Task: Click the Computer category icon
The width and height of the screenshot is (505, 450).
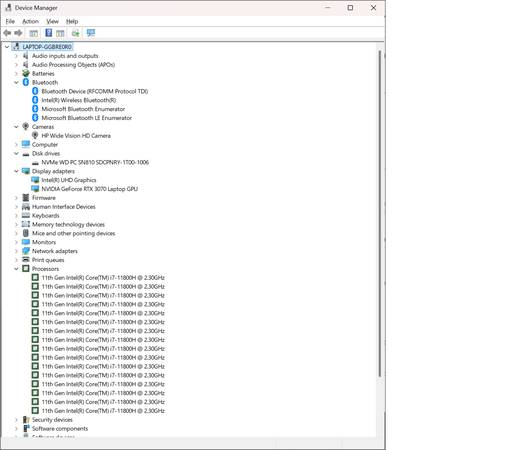Action: [26, 144]
